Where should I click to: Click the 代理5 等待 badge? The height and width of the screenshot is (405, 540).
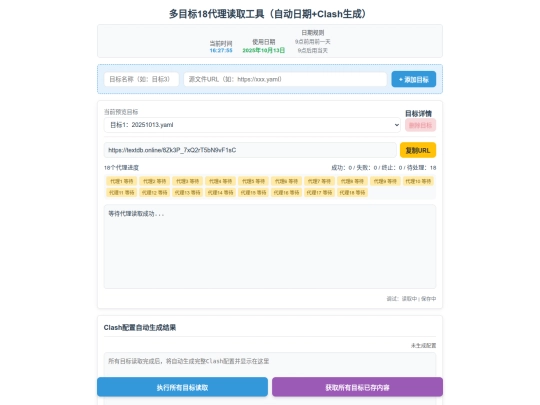click(x=253, y=181)
